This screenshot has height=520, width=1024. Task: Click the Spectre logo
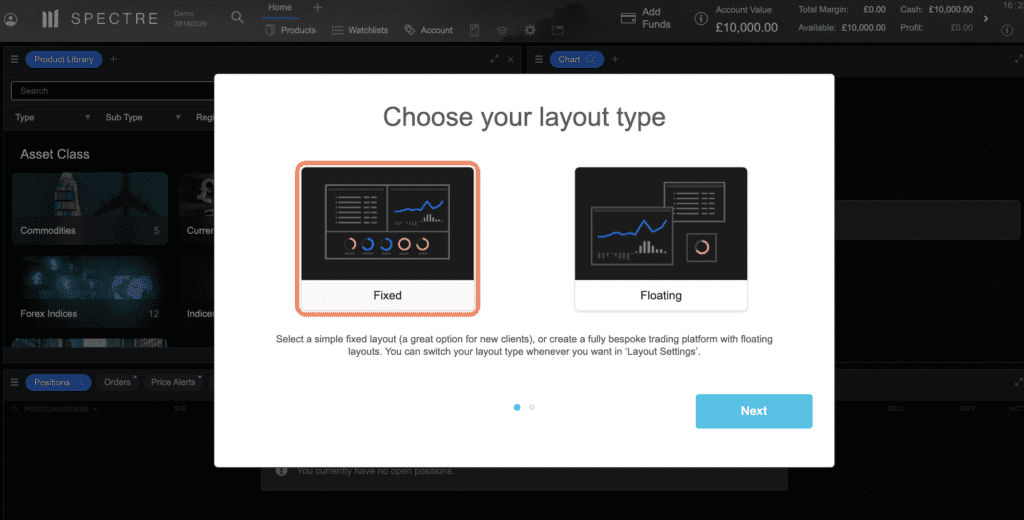pyautogui.click(x=100, y=19)
